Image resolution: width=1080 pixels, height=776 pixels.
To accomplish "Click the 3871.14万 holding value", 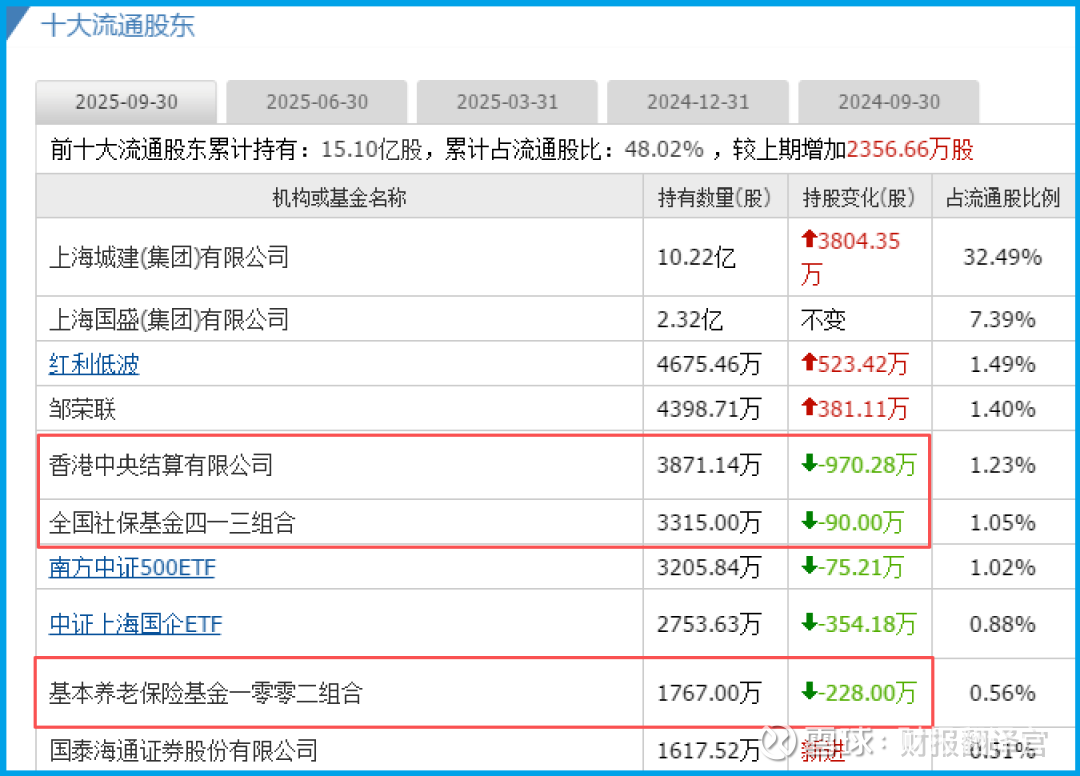I will [709, 465].
